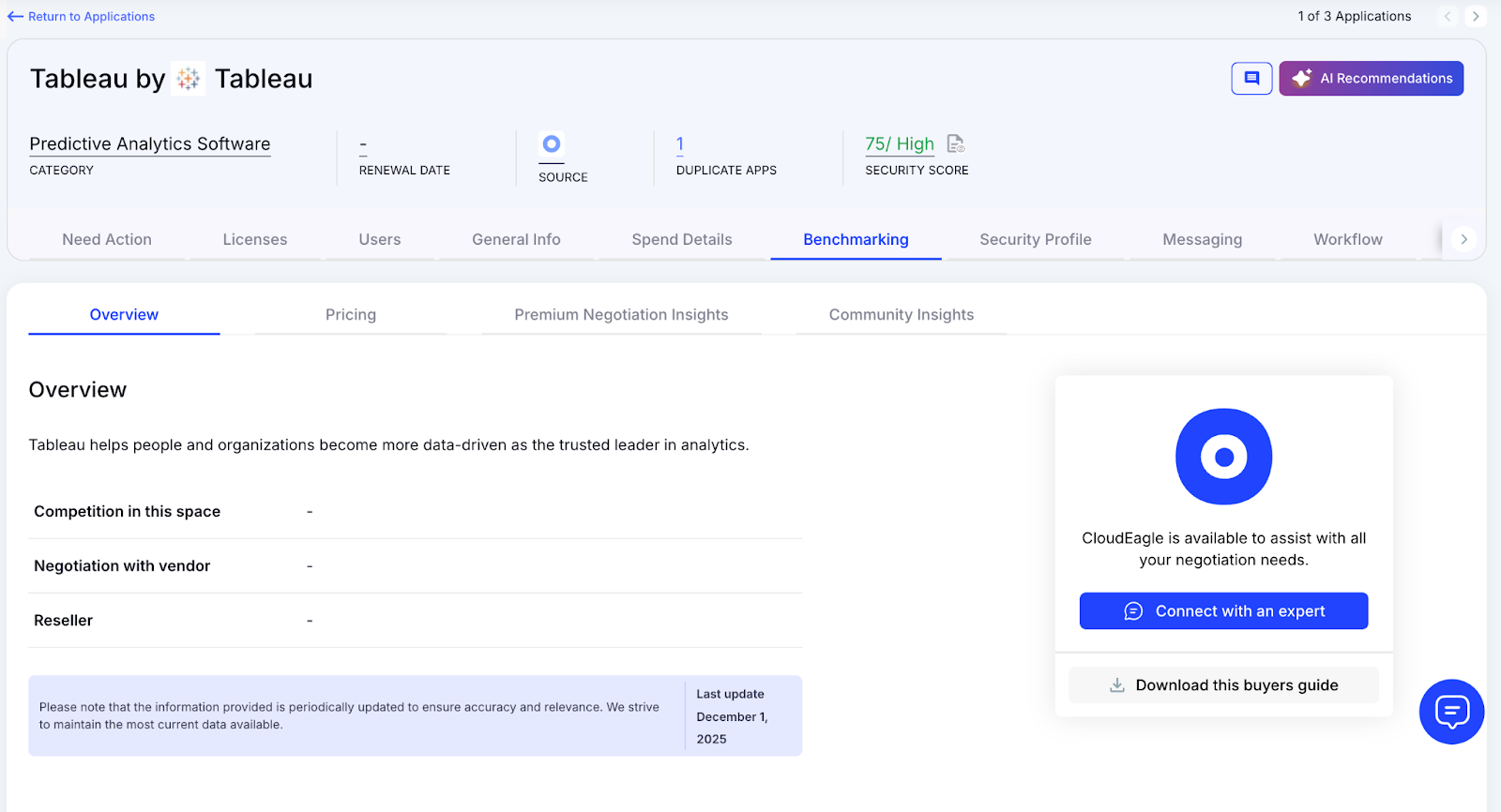Open the Licenses tab
This screenshot has height=812, width=1501.
point(255,239)
